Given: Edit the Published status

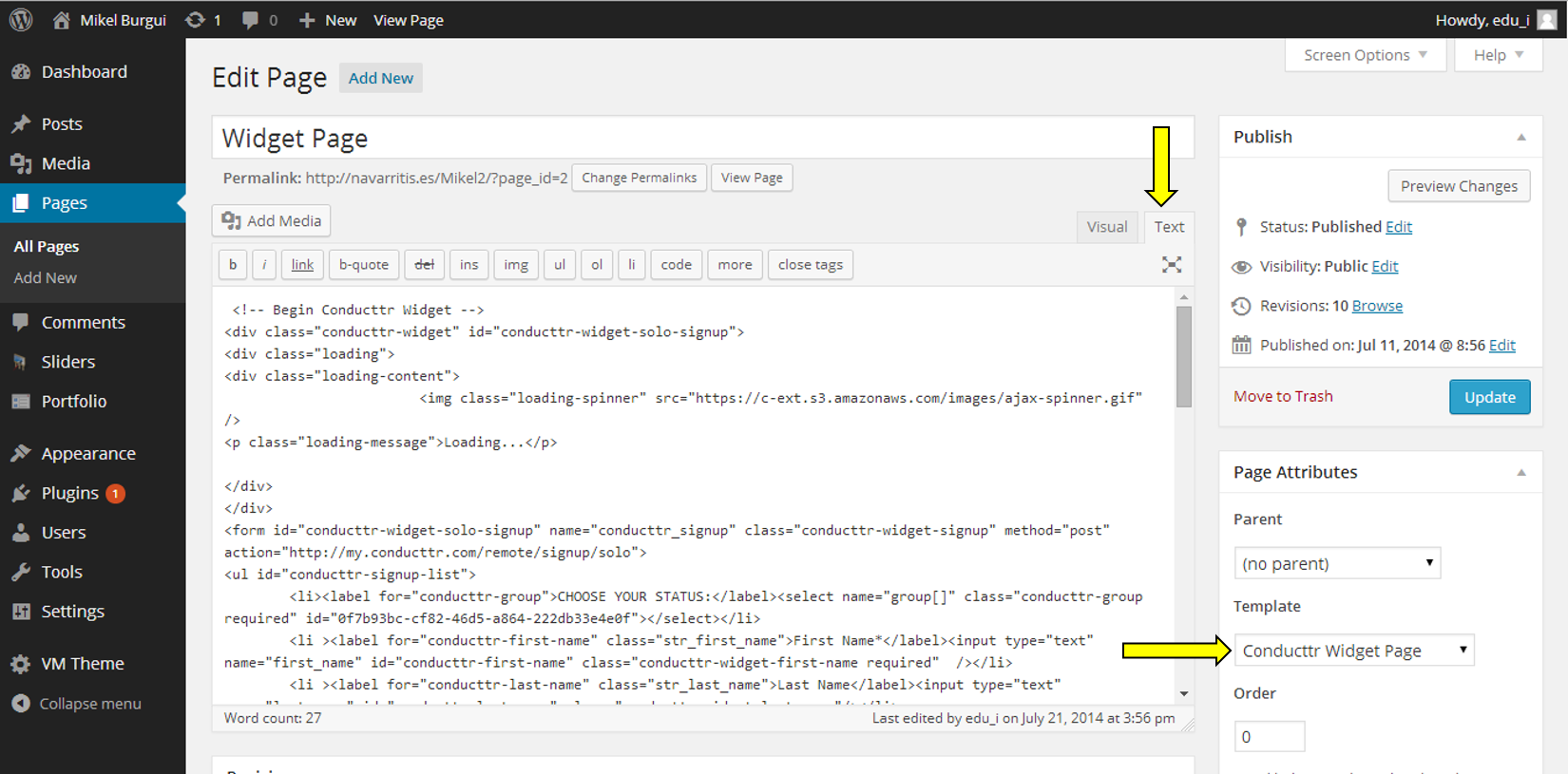Looking at the screenshot, I should (1398, 227).
